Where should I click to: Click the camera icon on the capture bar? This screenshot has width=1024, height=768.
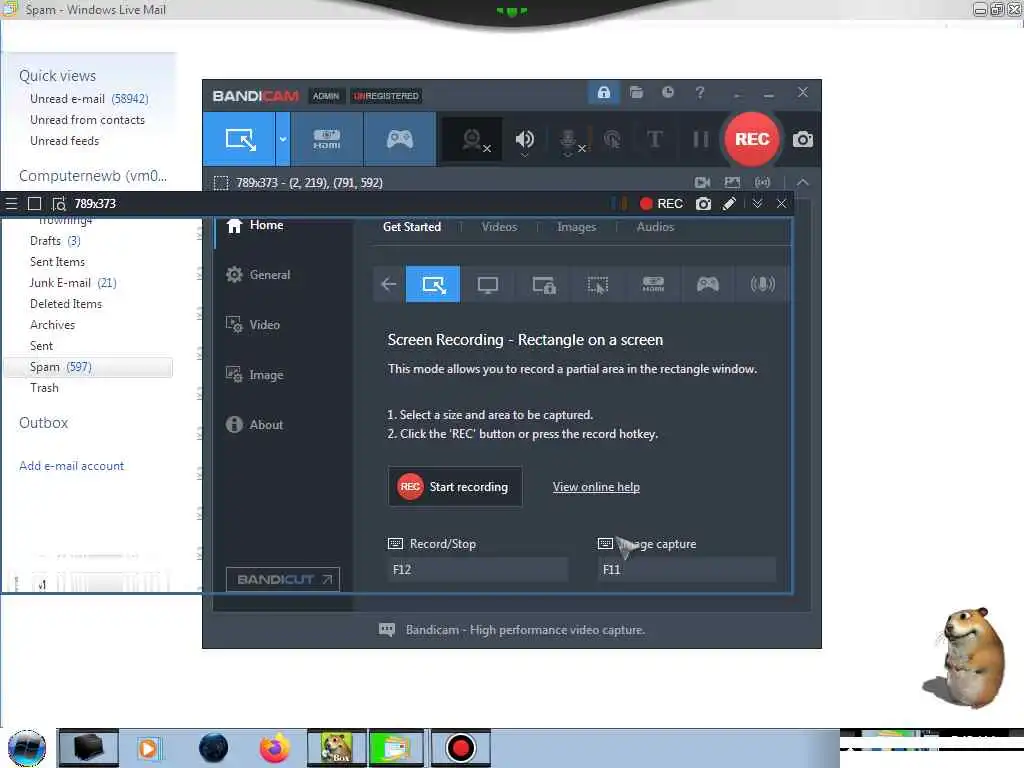pos(703,204)
